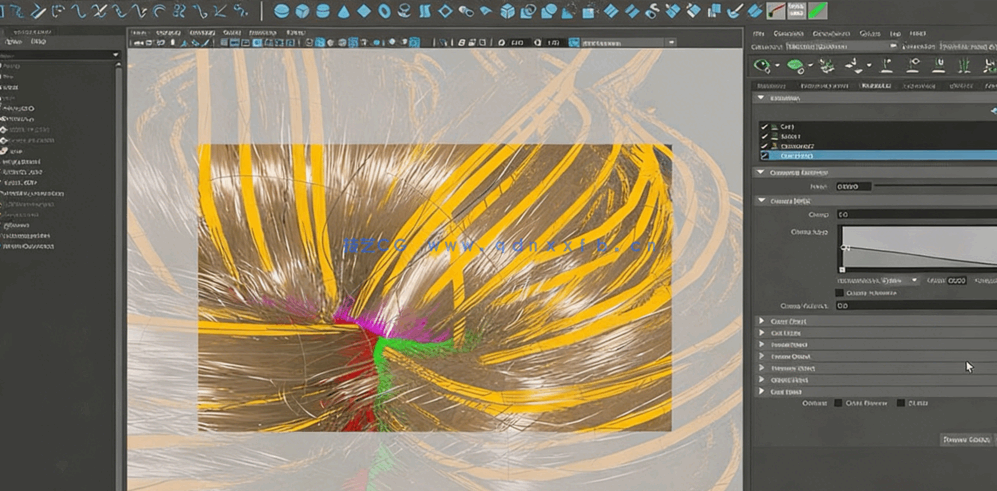
Task: Collapse the top expanded section containing the list
Action: pyautogui.click(x=762, y=98)
